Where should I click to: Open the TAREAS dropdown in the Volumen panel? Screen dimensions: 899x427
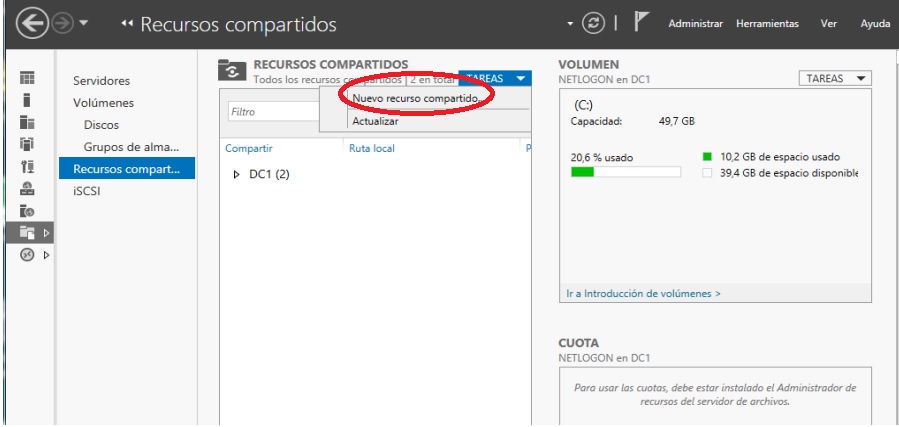tap(835, 79)
